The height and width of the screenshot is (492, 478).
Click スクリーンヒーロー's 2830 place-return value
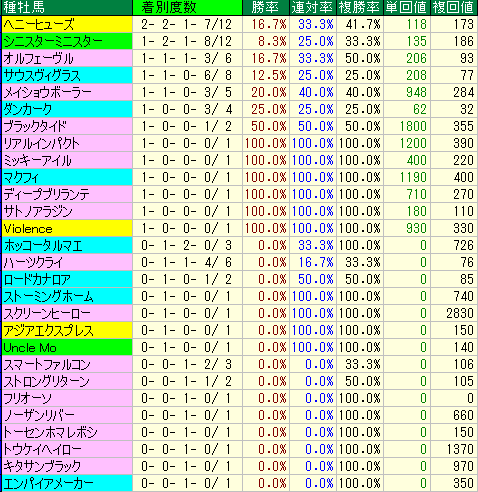pyautogui.click(x=460, y=313)
